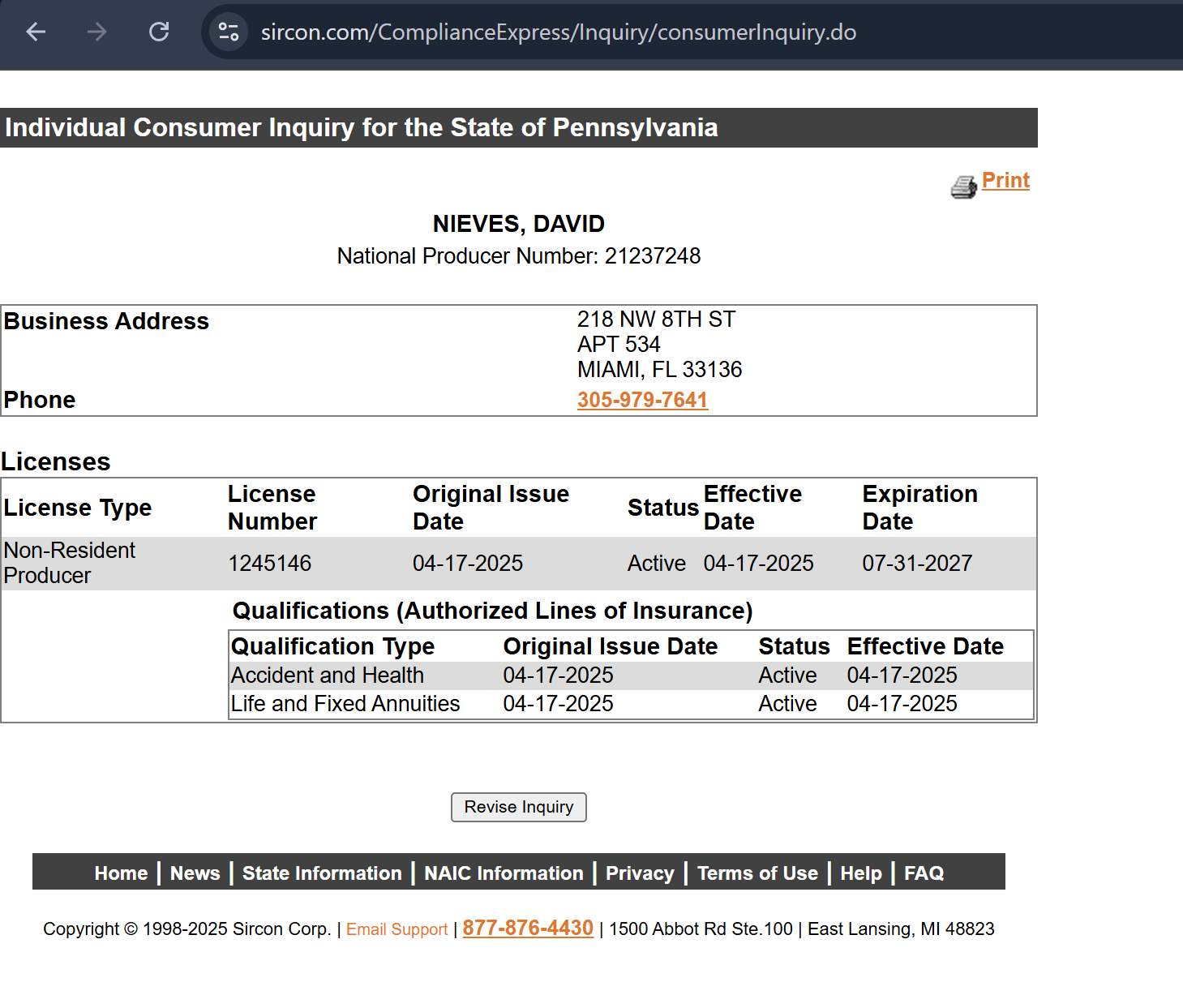1183x1008 pixels.
Task: Open NAIC Information link
Action: (504, 873)
